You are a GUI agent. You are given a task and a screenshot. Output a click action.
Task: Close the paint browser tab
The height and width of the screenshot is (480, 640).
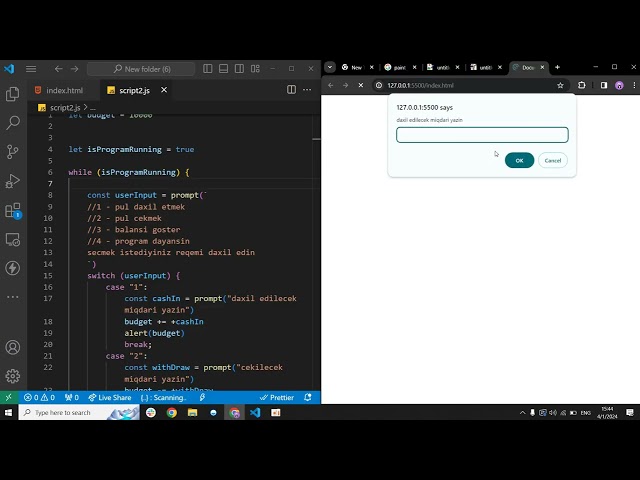(x=414, y=67)
